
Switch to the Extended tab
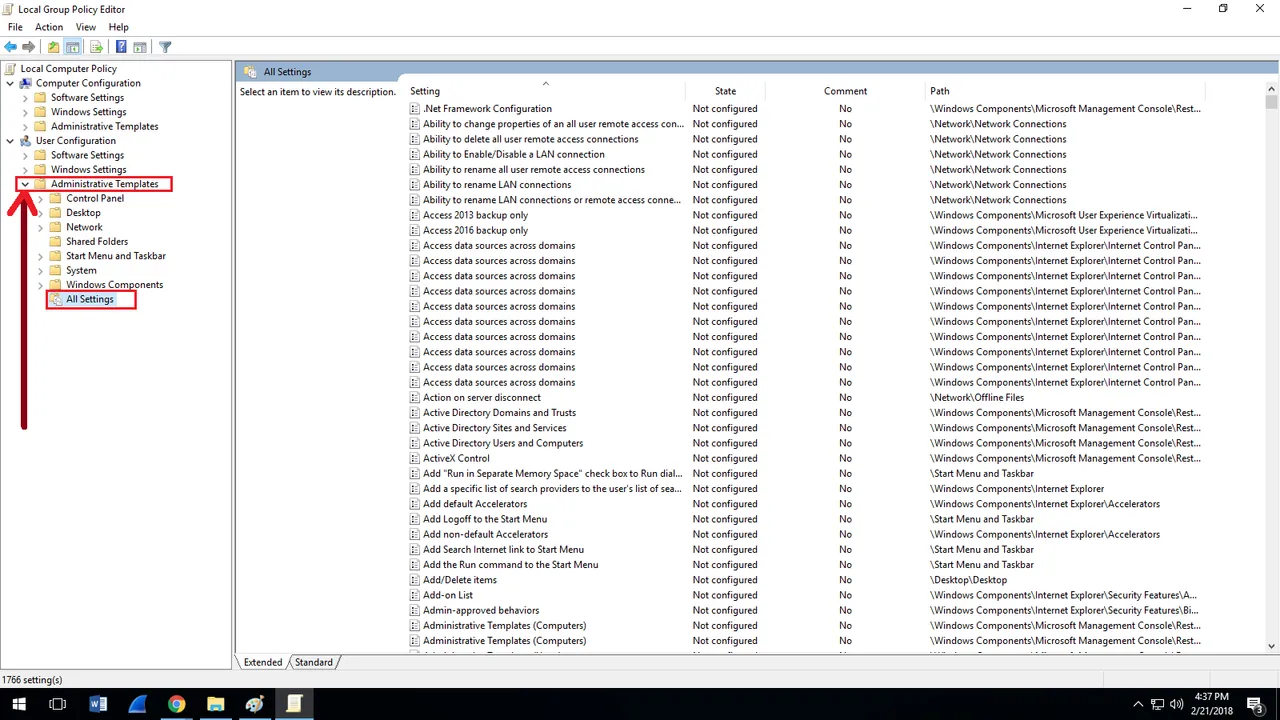tap(263, 662)
